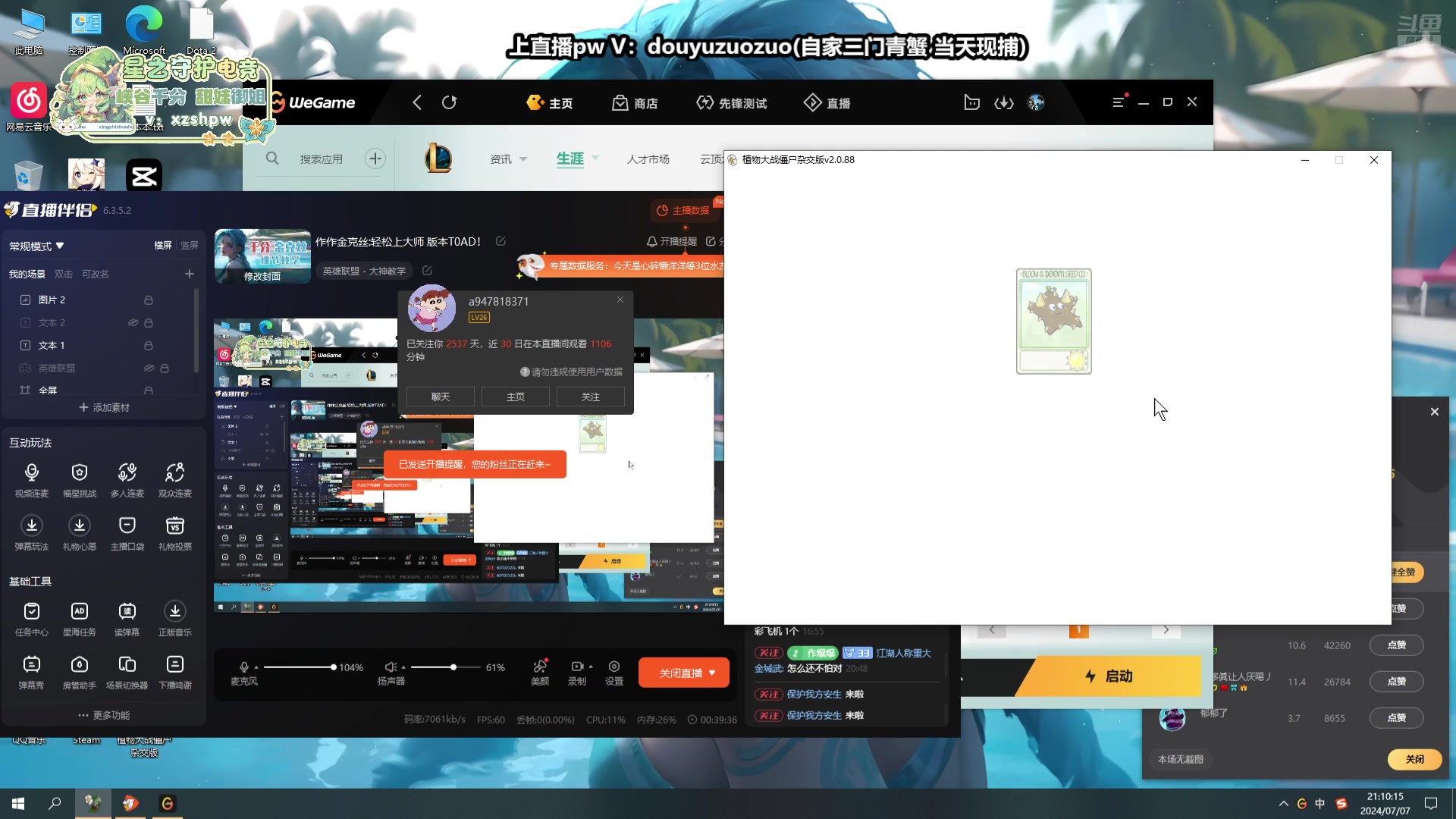This screenshot has width=1456, height=819.
Task: Expand microphone device arrow
Action: [x=256, y=667]
